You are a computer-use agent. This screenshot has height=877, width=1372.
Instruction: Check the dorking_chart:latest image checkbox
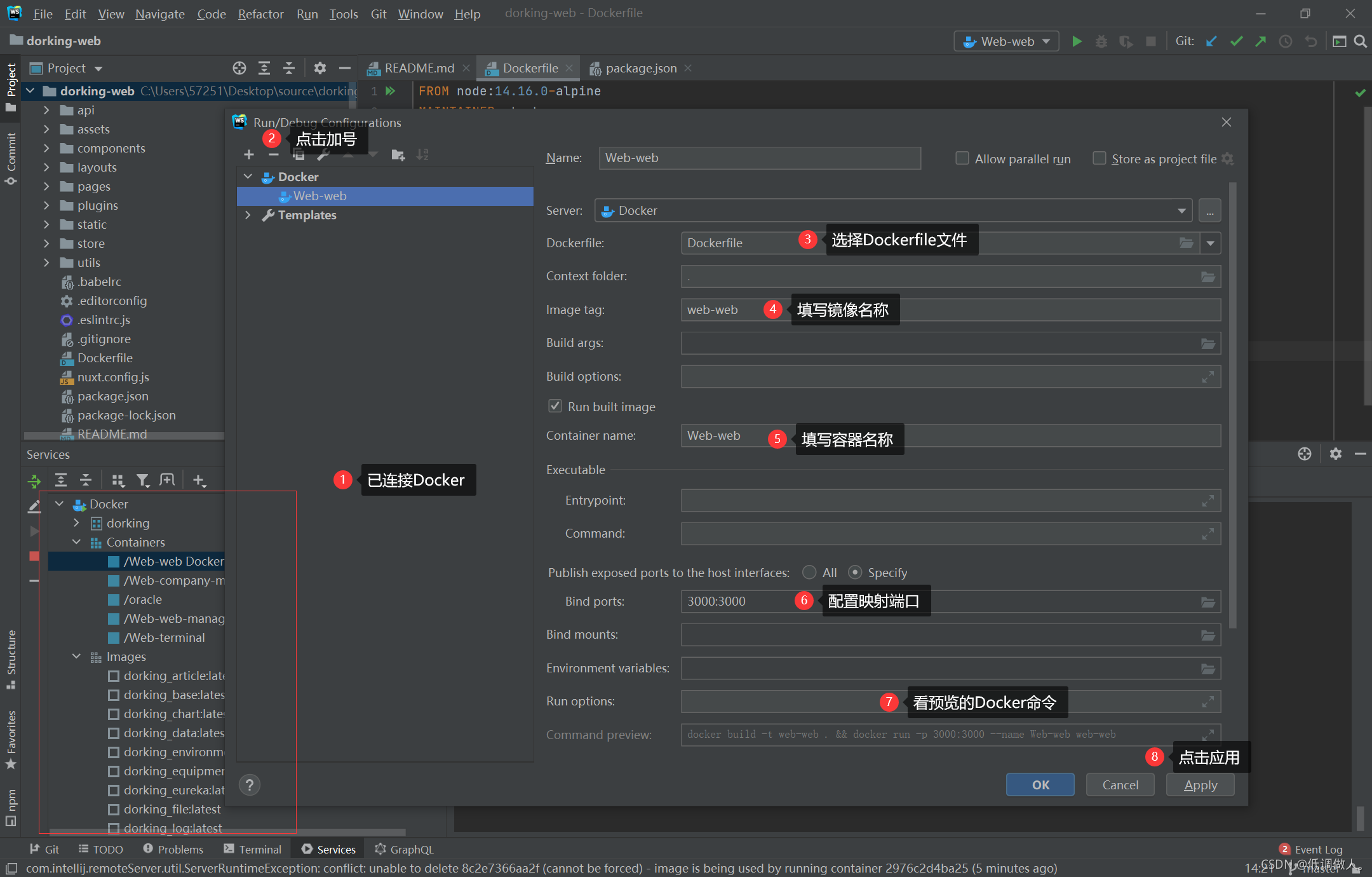pos(114,714)
